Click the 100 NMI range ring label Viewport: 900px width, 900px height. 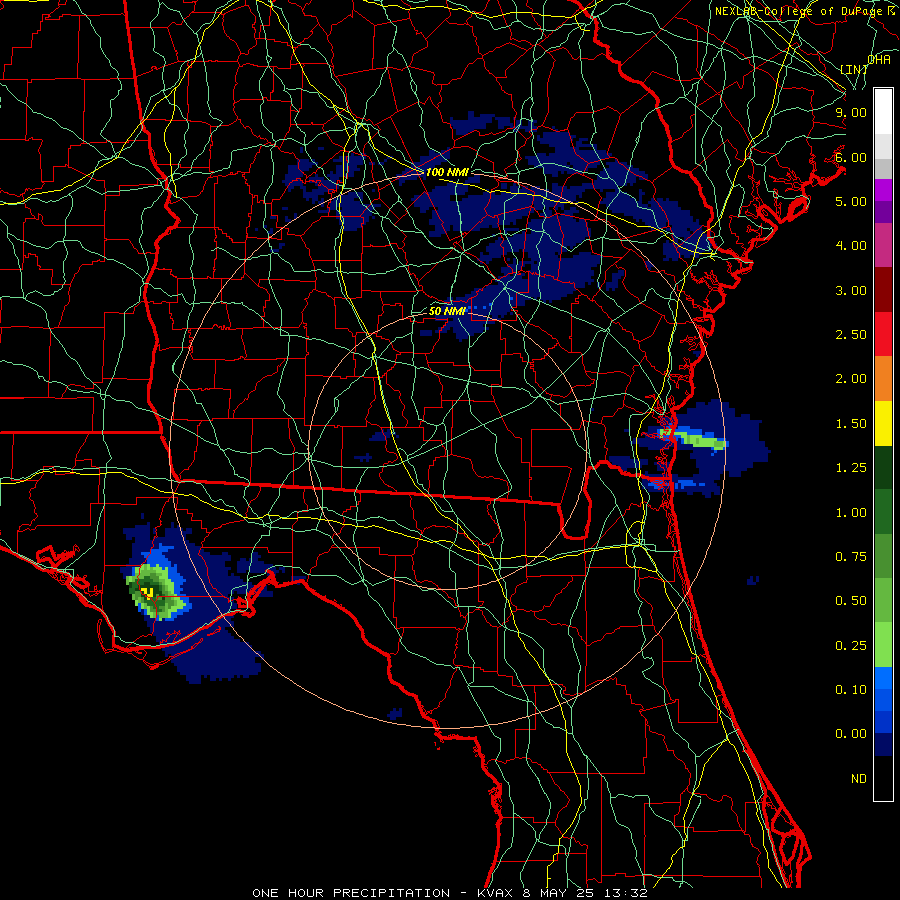[447, 172]
